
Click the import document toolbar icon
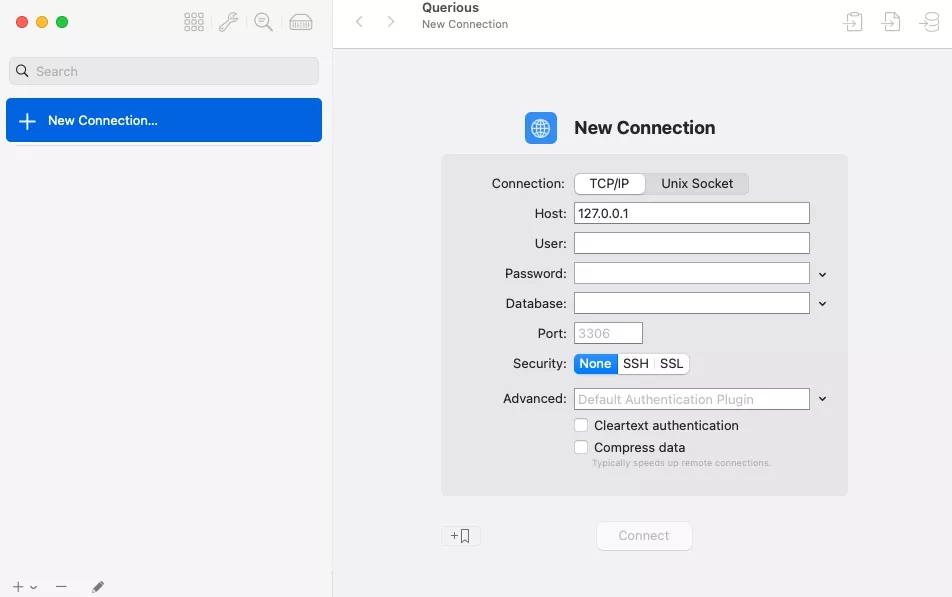[853, 22]
